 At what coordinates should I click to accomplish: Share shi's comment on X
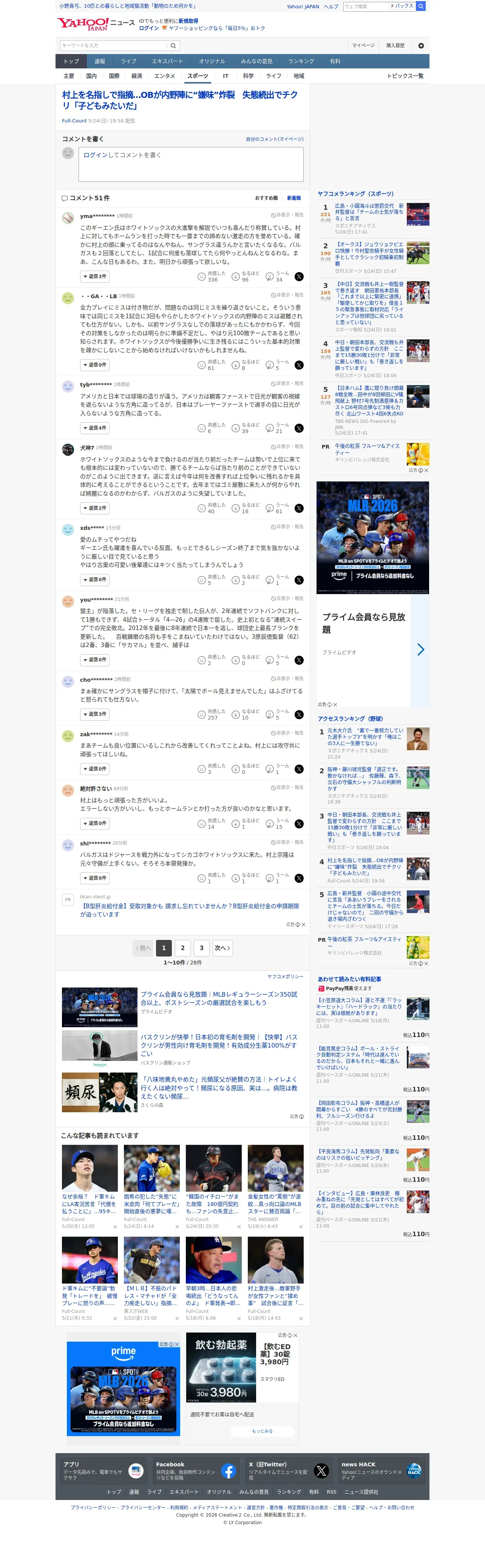point(299,878)
